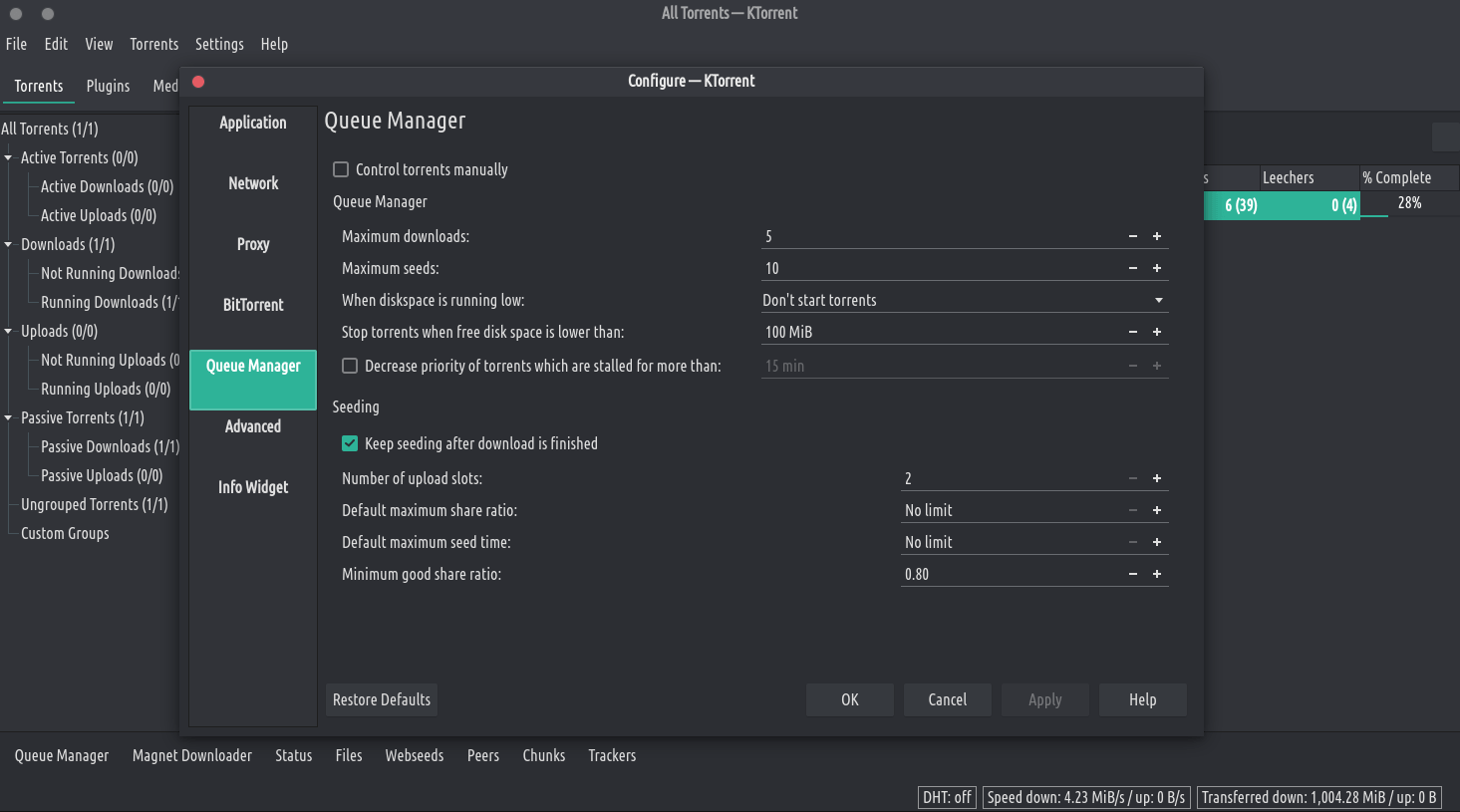Click the 28% torrent progress bar
The width and height of the screenshot is (1460, 812).
pyautogui.click(x=1409, y=203)
